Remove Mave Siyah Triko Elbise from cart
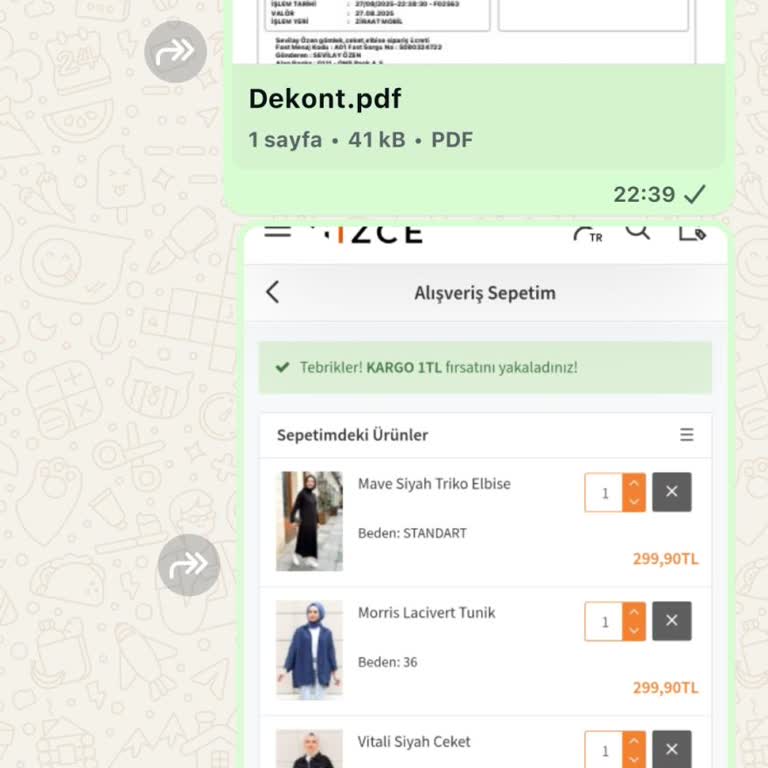768x768 pixels. click(x=672, y=492)
